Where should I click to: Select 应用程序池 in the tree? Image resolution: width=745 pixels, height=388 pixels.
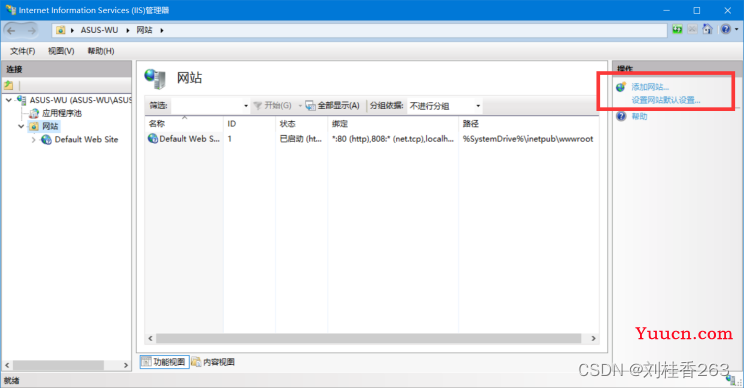tap(62, 113)
